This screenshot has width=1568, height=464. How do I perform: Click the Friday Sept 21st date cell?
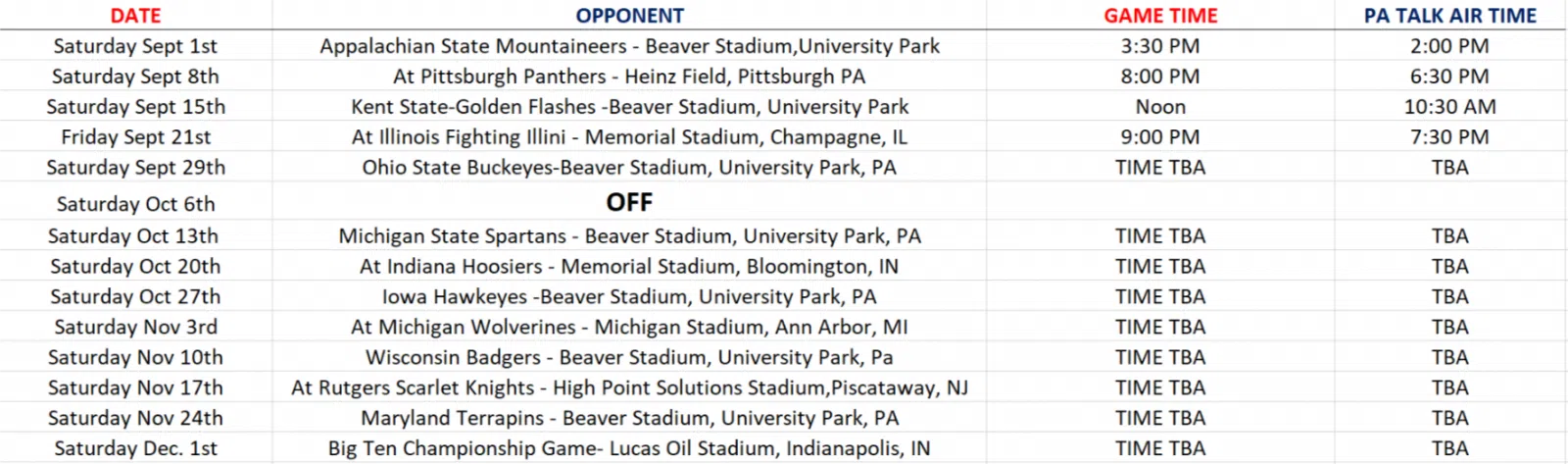[135, 137]
